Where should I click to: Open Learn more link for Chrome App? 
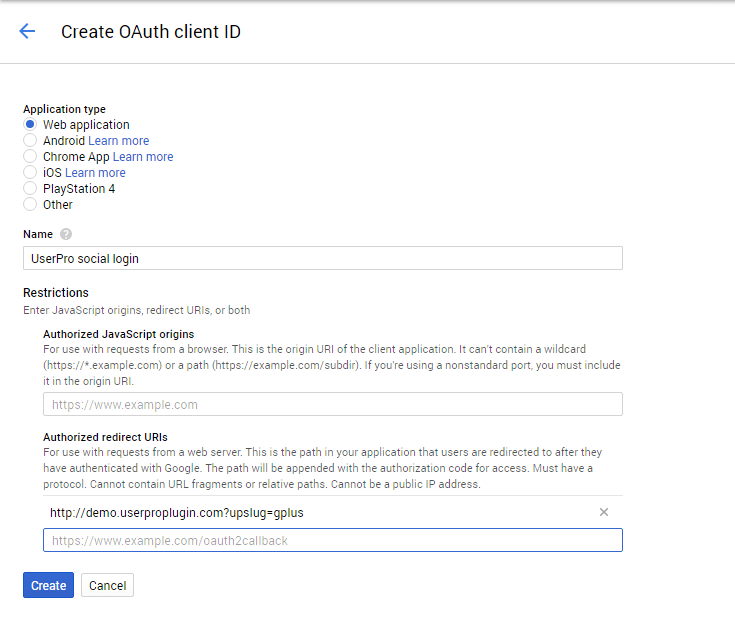click(143, 157)
